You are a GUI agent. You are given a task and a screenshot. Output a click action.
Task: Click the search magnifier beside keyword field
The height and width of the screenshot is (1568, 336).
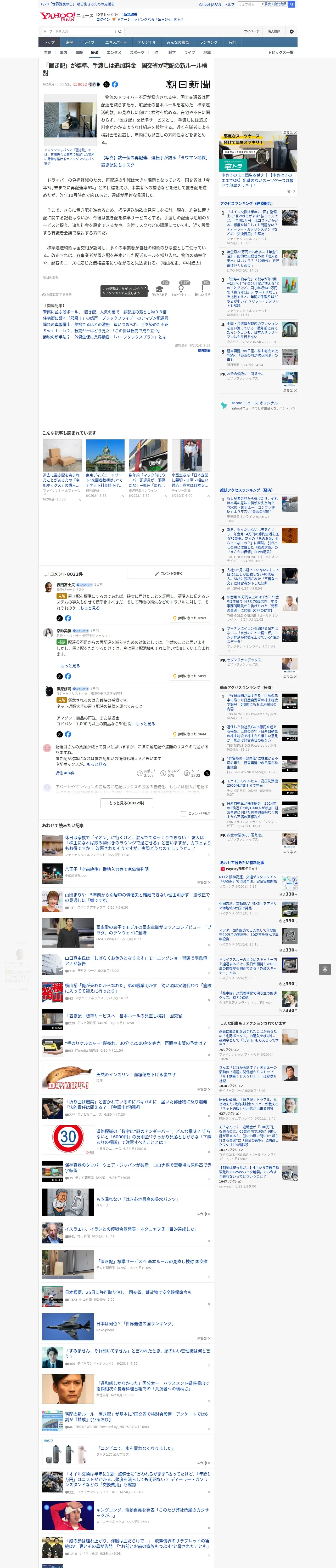coord(120,31)
